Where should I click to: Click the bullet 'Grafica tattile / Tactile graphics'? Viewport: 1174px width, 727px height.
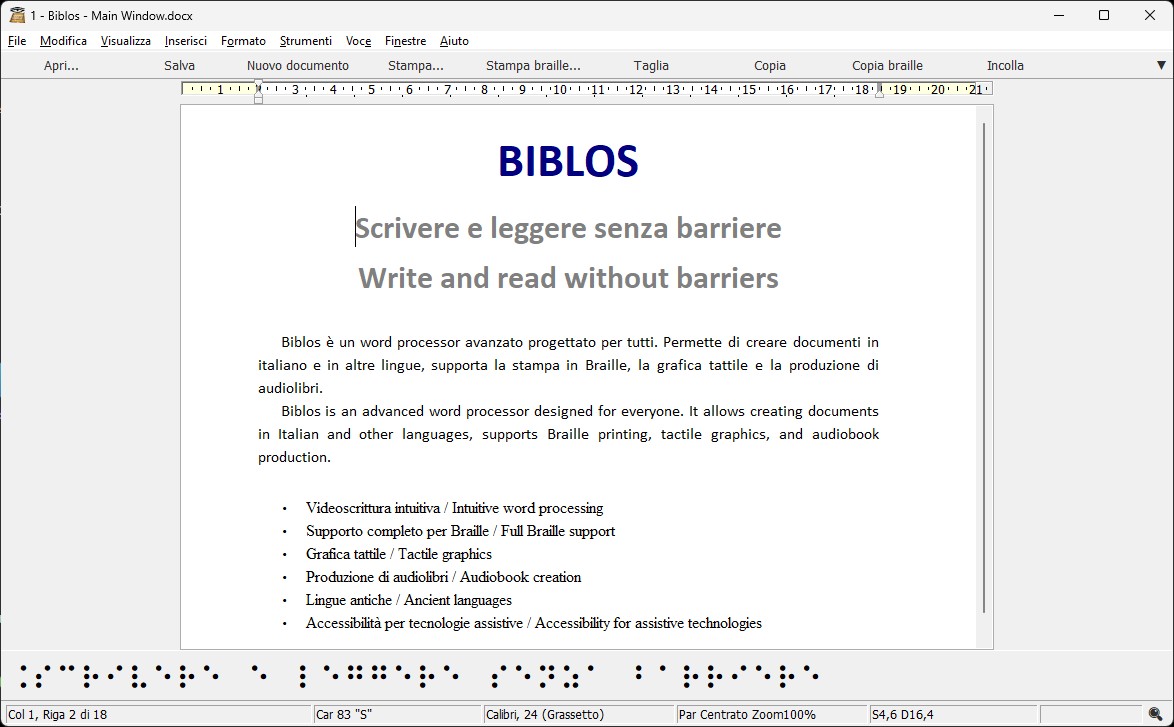pyautogui.click(x=399, y=554)
